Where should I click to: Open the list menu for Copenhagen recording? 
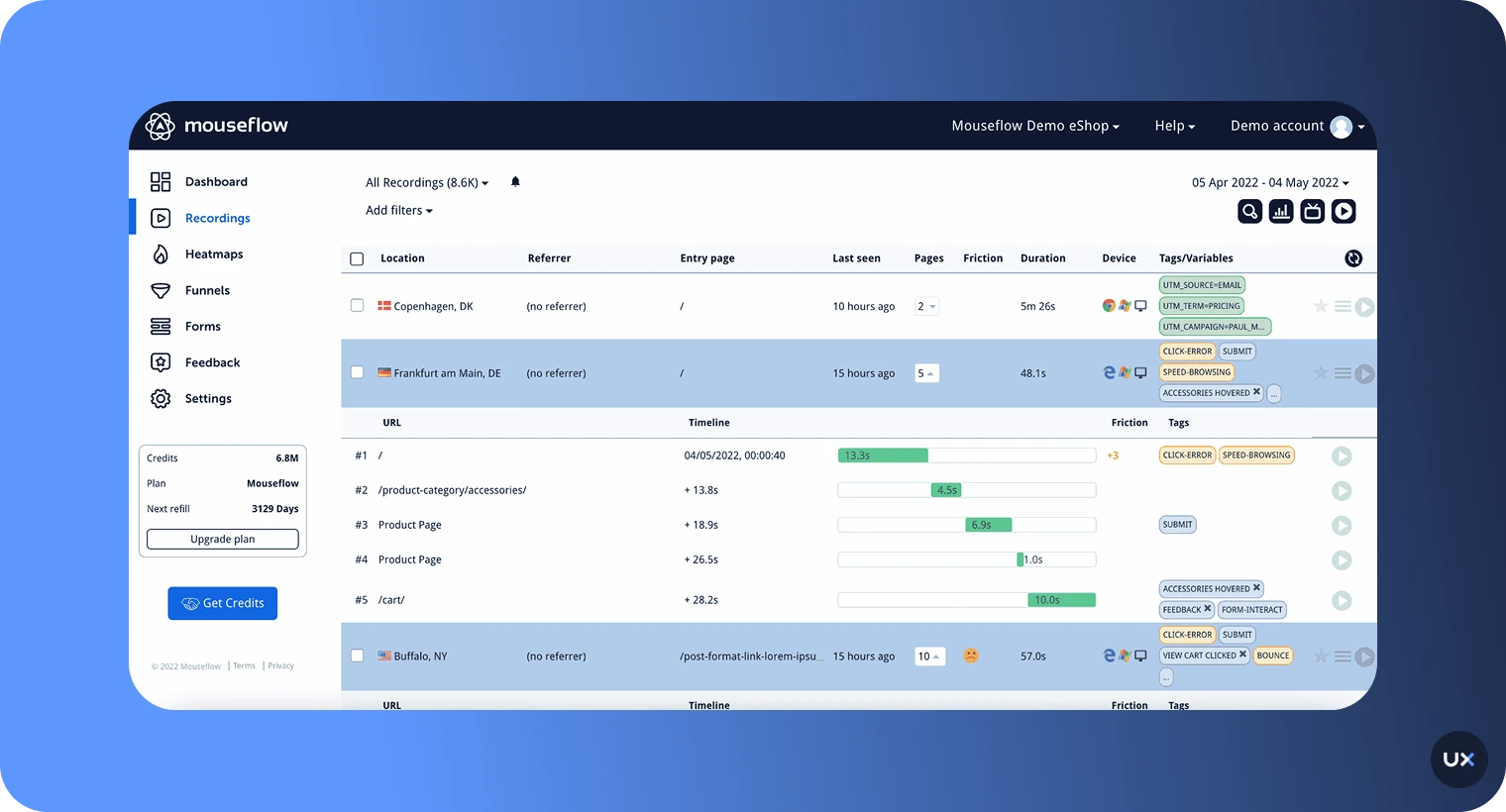(x=1343, y=306)
